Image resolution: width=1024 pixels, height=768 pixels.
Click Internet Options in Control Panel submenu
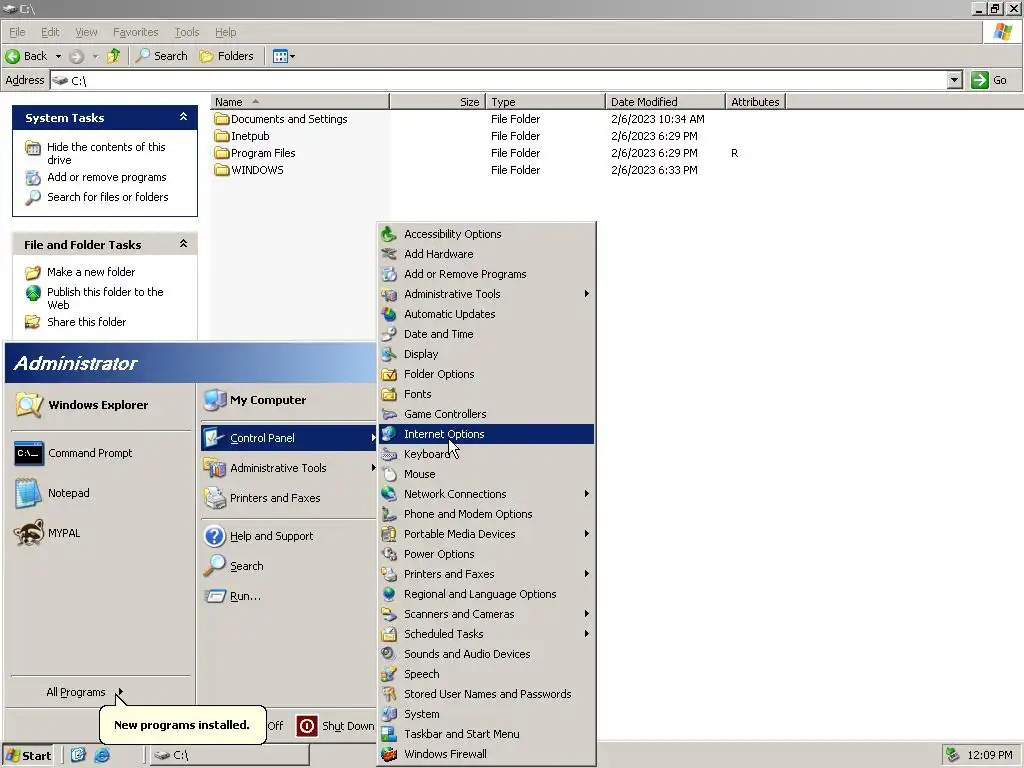tap(487, 434)
